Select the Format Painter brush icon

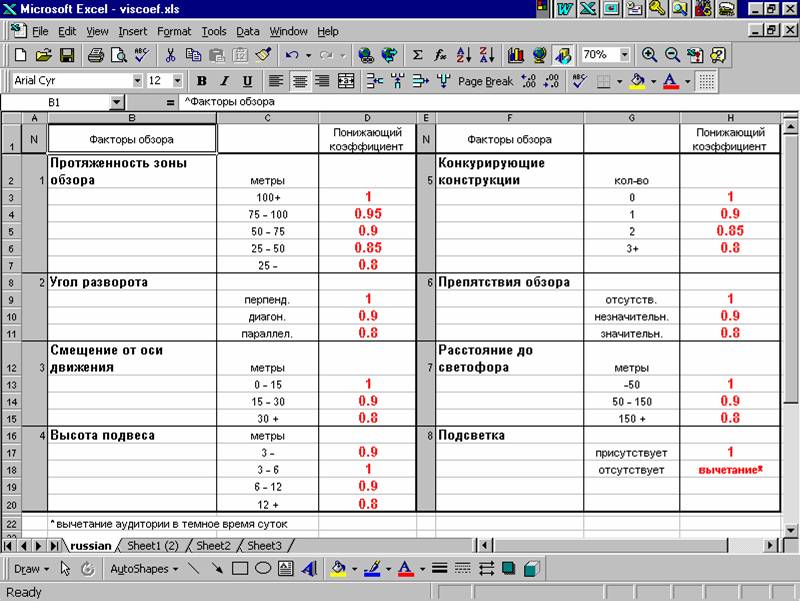263,56
